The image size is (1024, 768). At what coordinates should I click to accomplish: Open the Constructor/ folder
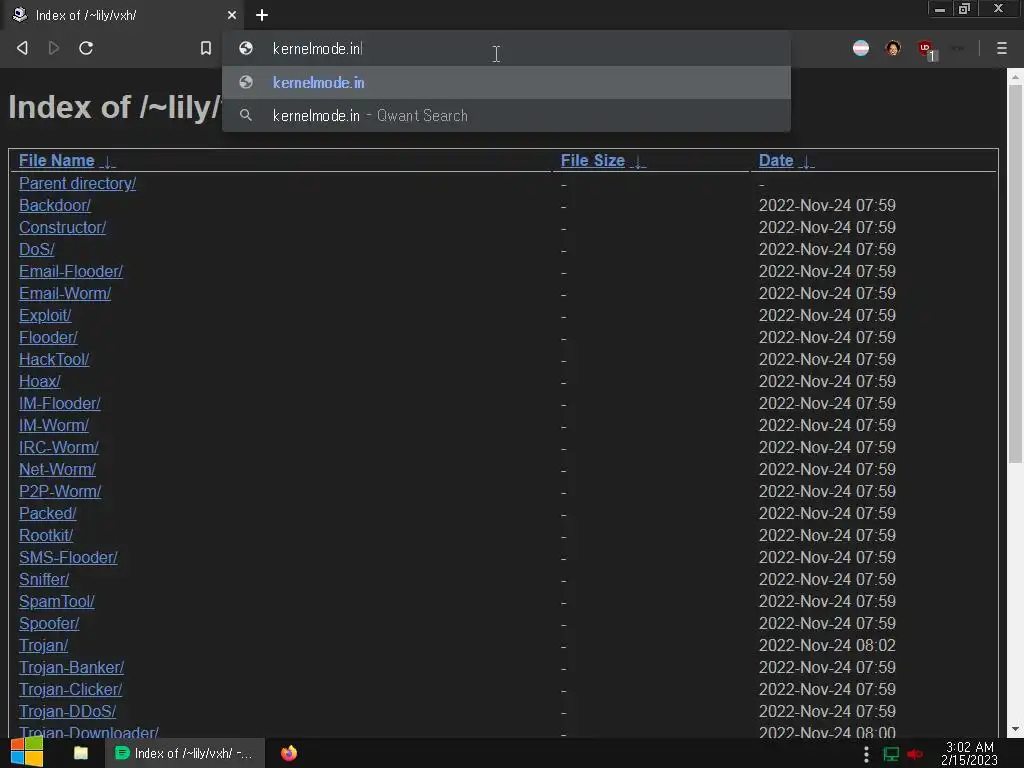(62, 227)
